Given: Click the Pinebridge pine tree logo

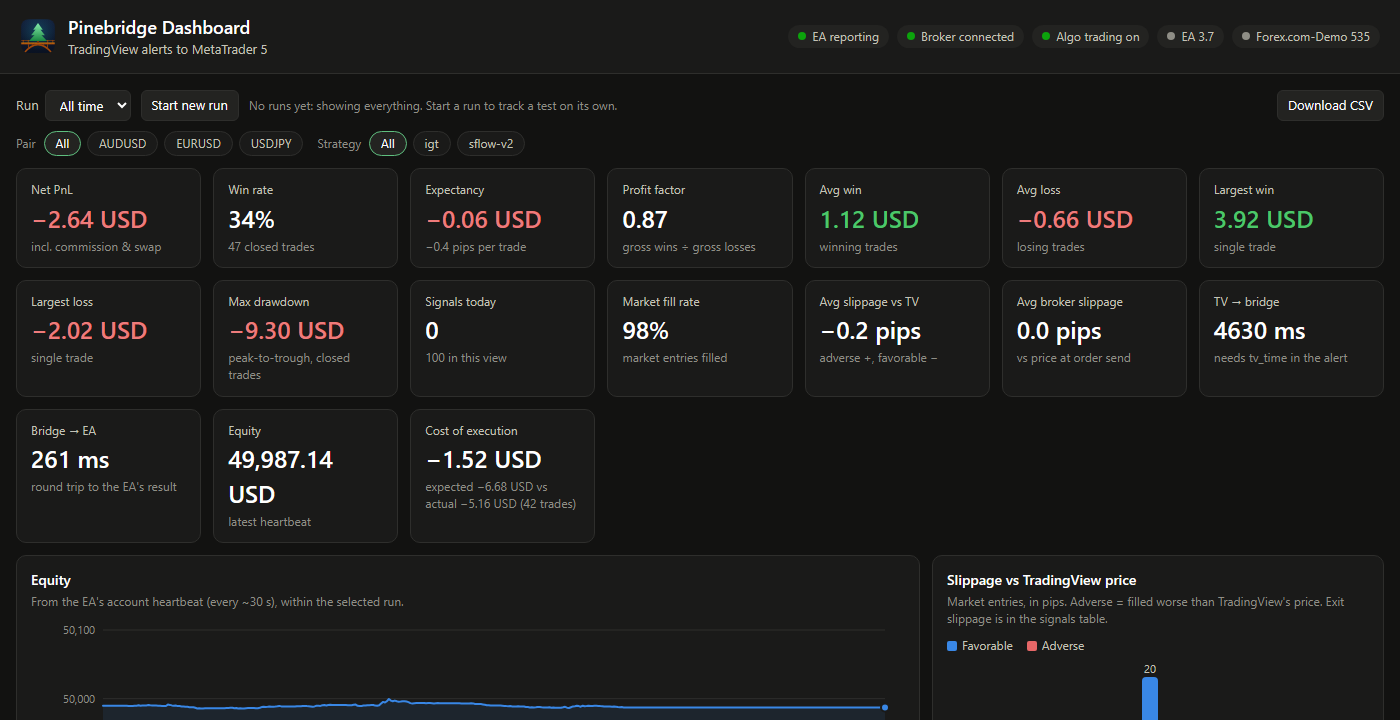Looking at the screenshot, I should 38,36.
